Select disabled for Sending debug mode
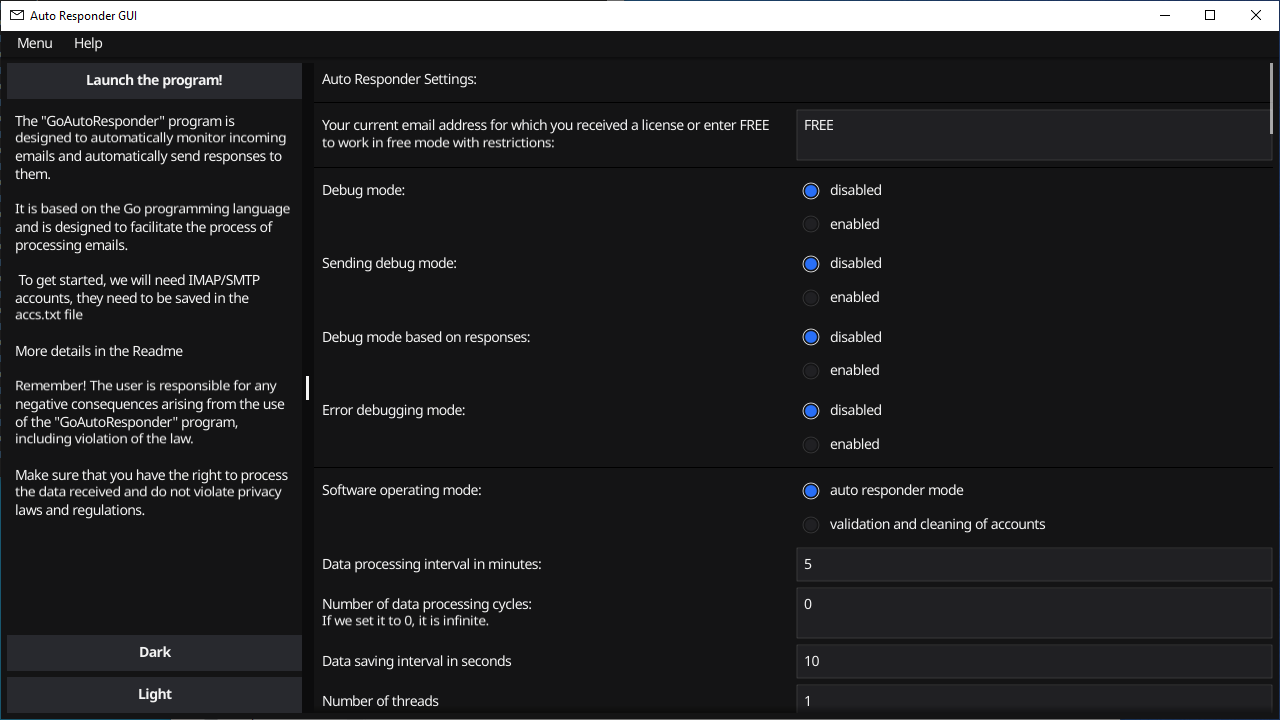 tap(842, 263)
